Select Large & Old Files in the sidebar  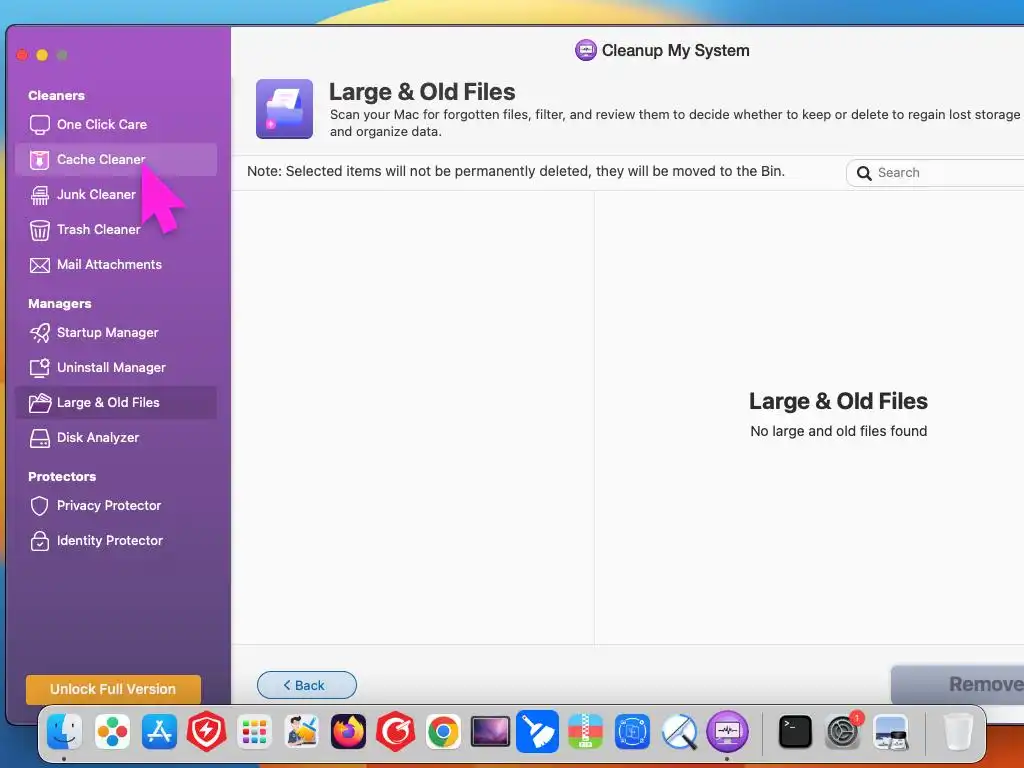pyautogui.click(x=116, y=402)
